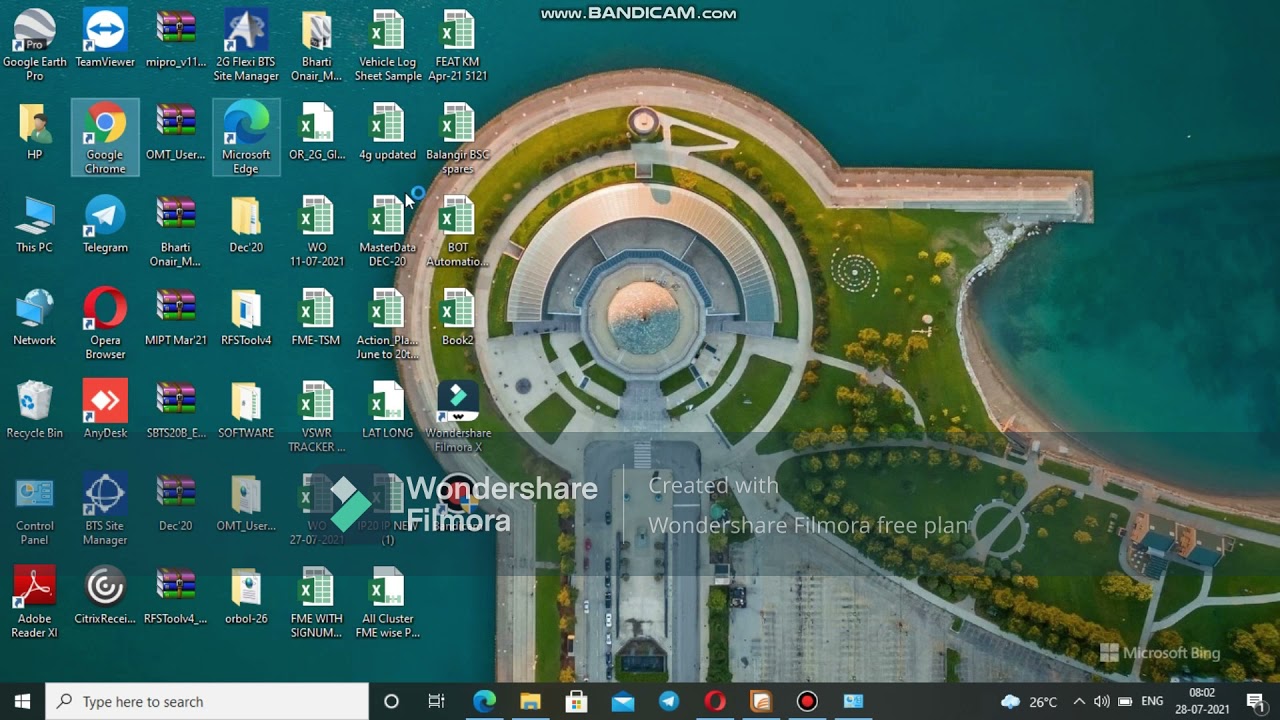Screen dimensions: 1280x720
Task: Open the CitrixRecei desktop shortcut
Action: click(x=105, y=596)
